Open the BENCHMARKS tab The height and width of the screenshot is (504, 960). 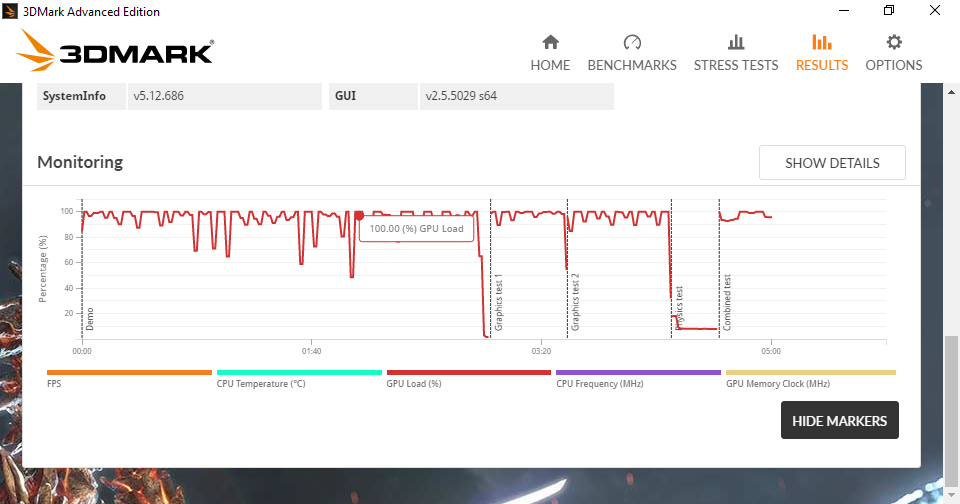coord(632,54)
